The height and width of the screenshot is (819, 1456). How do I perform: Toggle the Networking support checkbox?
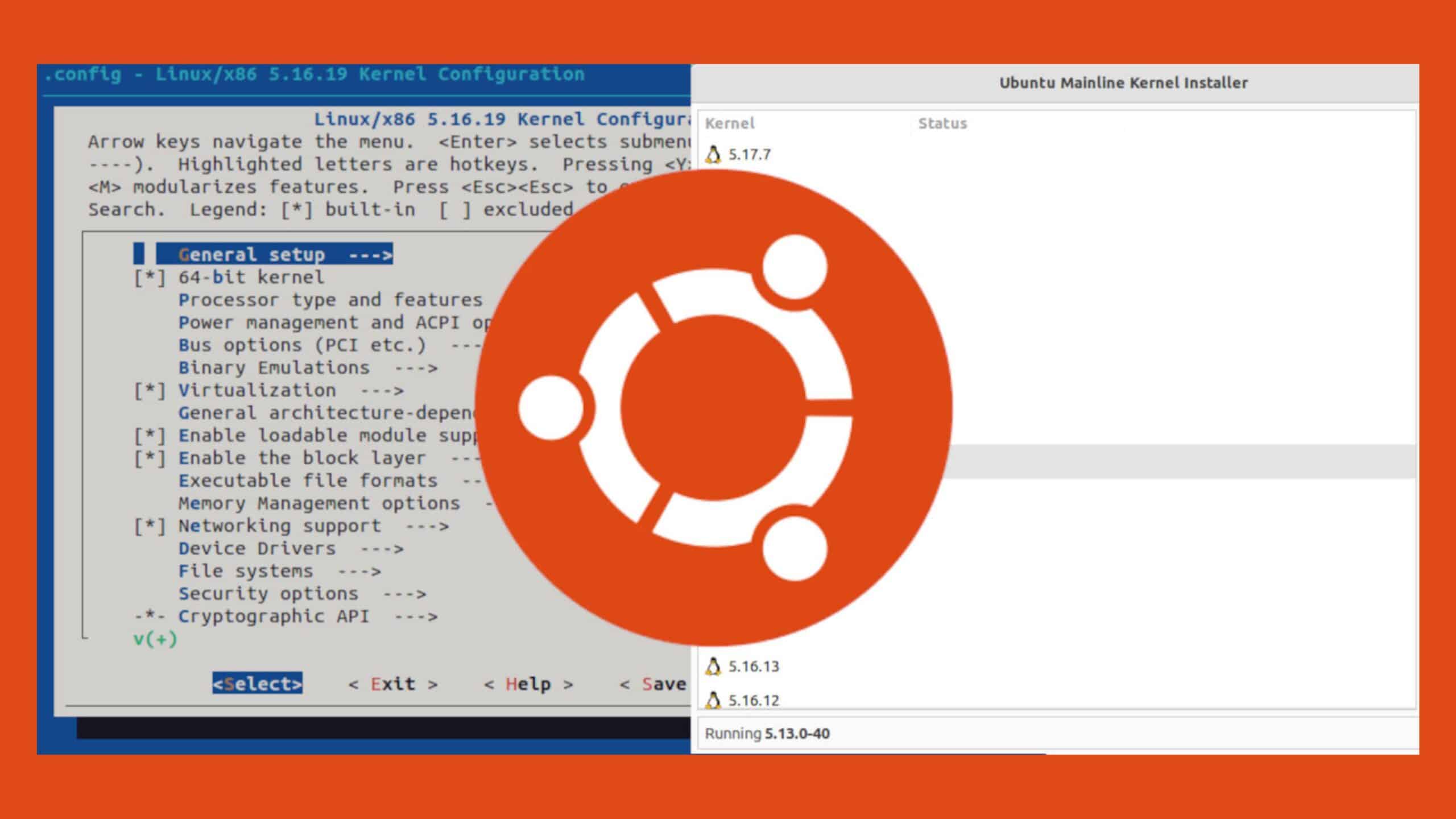tap(150, 526)
